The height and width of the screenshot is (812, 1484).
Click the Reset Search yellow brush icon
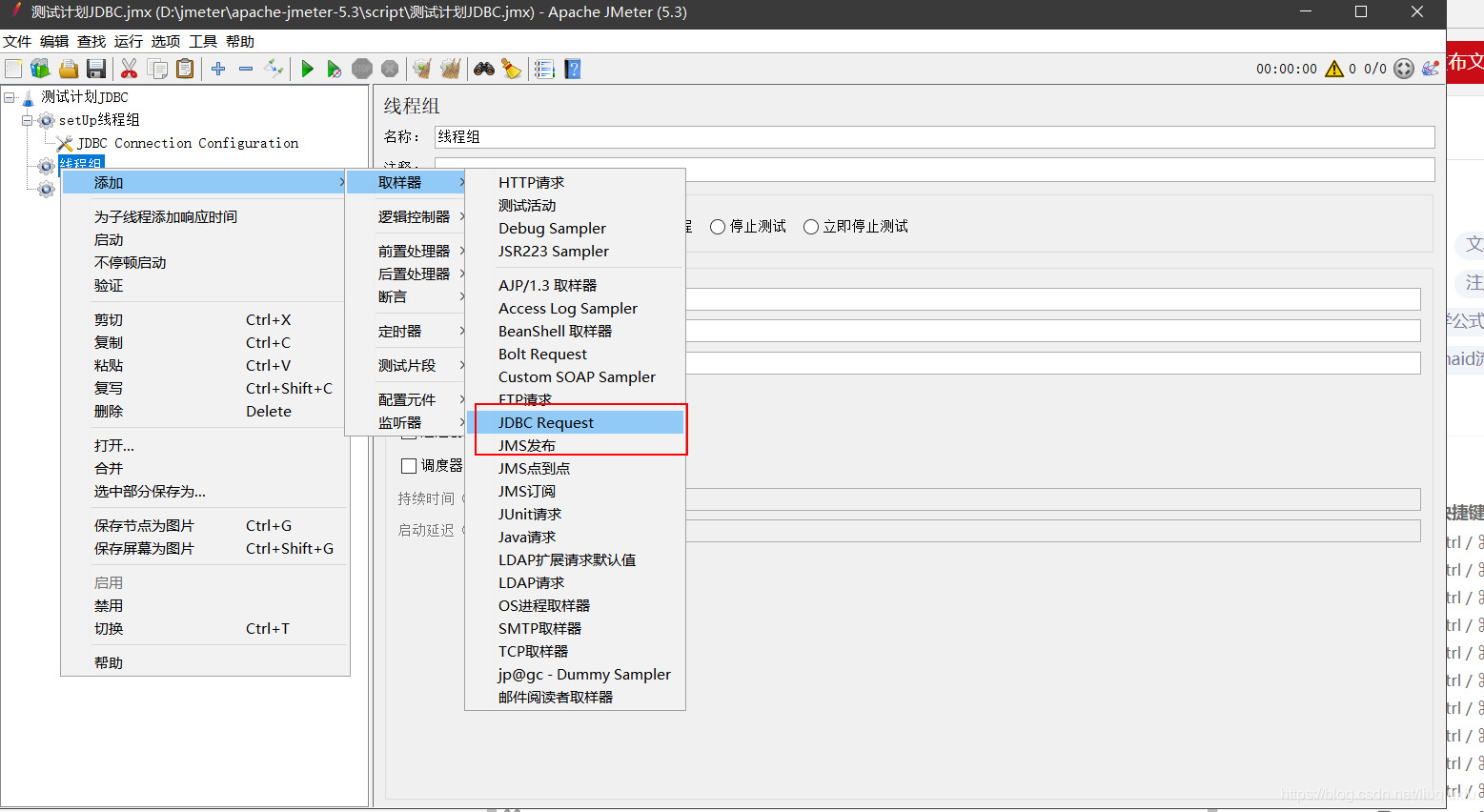click(512, 69)
